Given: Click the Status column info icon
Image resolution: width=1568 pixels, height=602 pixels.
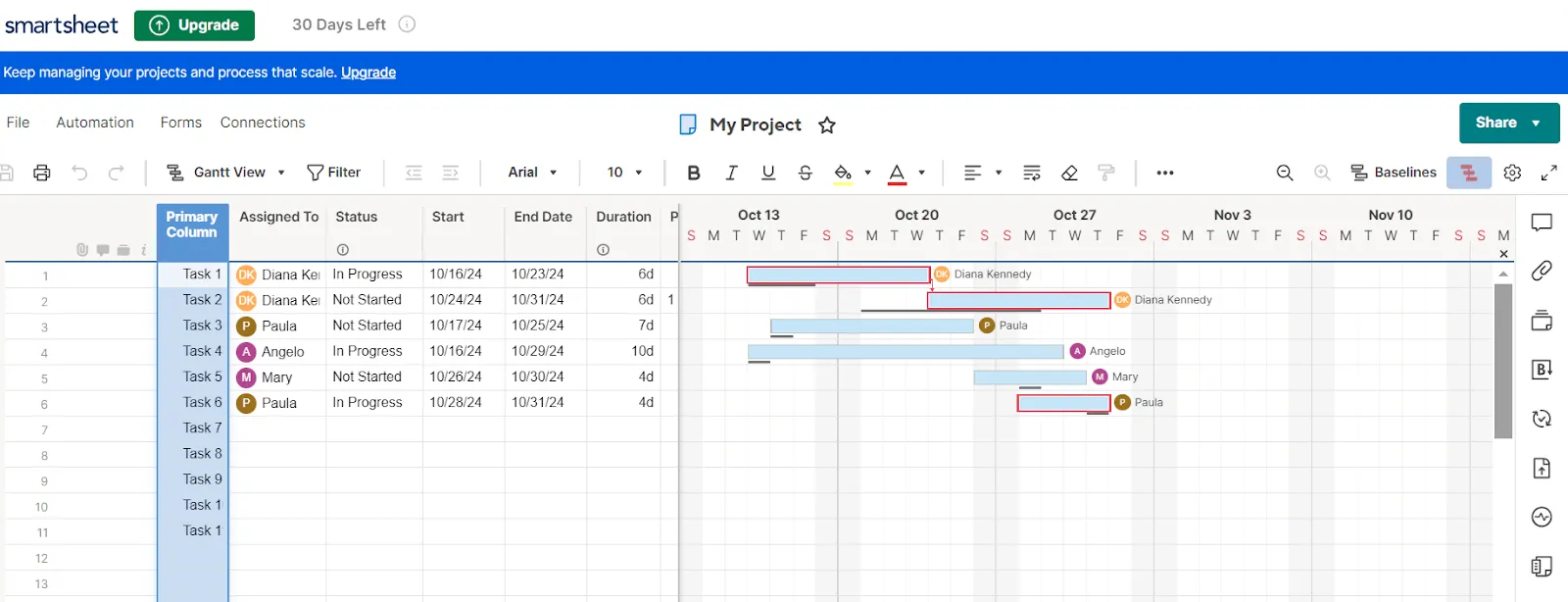Looking at the screenshot, I should (x=343, y=250).
